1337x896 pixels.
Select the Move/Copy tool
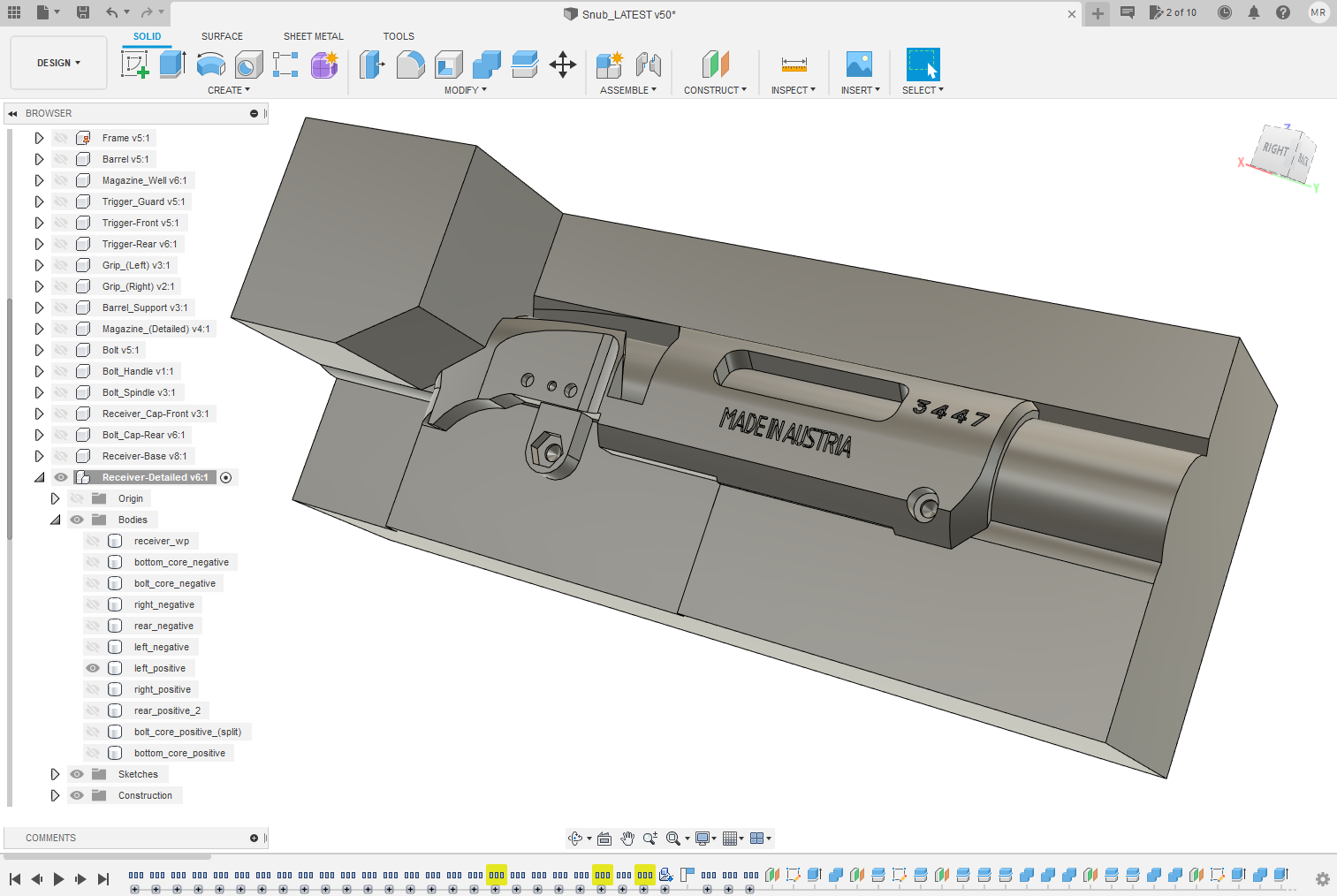click(x=563, y=65)
